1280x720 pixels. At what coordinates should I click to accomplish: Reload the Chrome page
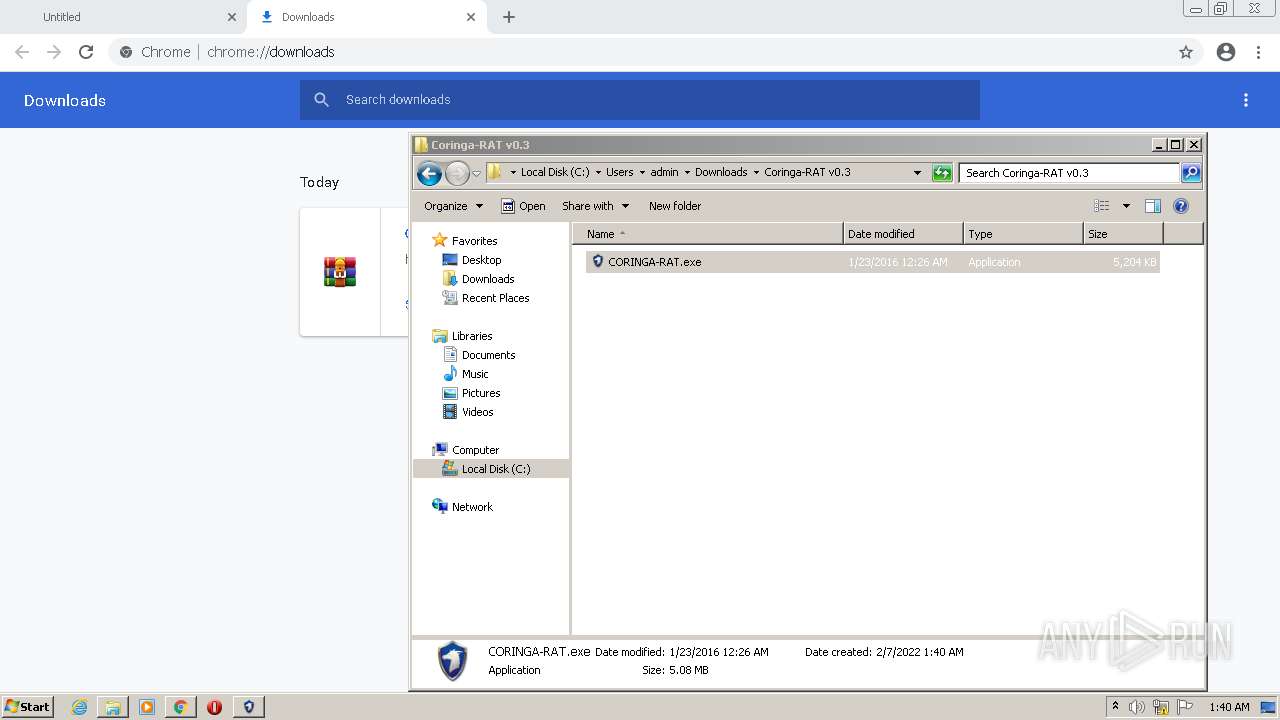[86, 52]
